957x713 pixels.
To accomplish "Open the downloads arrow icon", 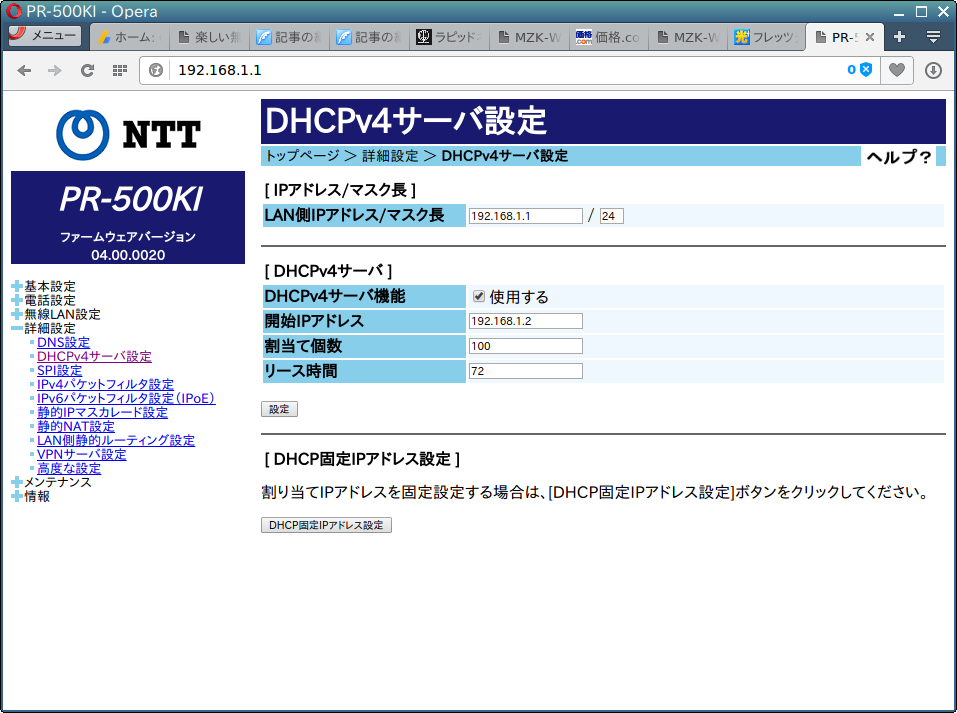I will click(933, 70).
